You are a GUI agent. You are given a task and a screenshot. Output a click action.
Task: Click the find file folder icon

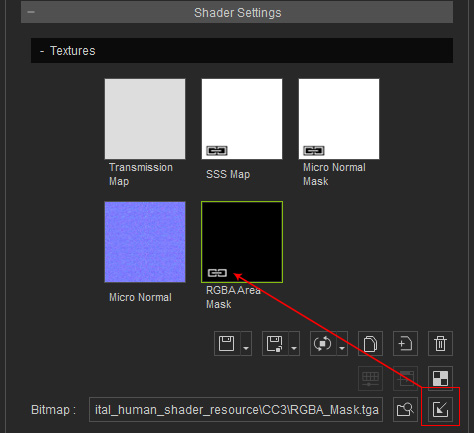pyautogui.click(x=405, y=410)
